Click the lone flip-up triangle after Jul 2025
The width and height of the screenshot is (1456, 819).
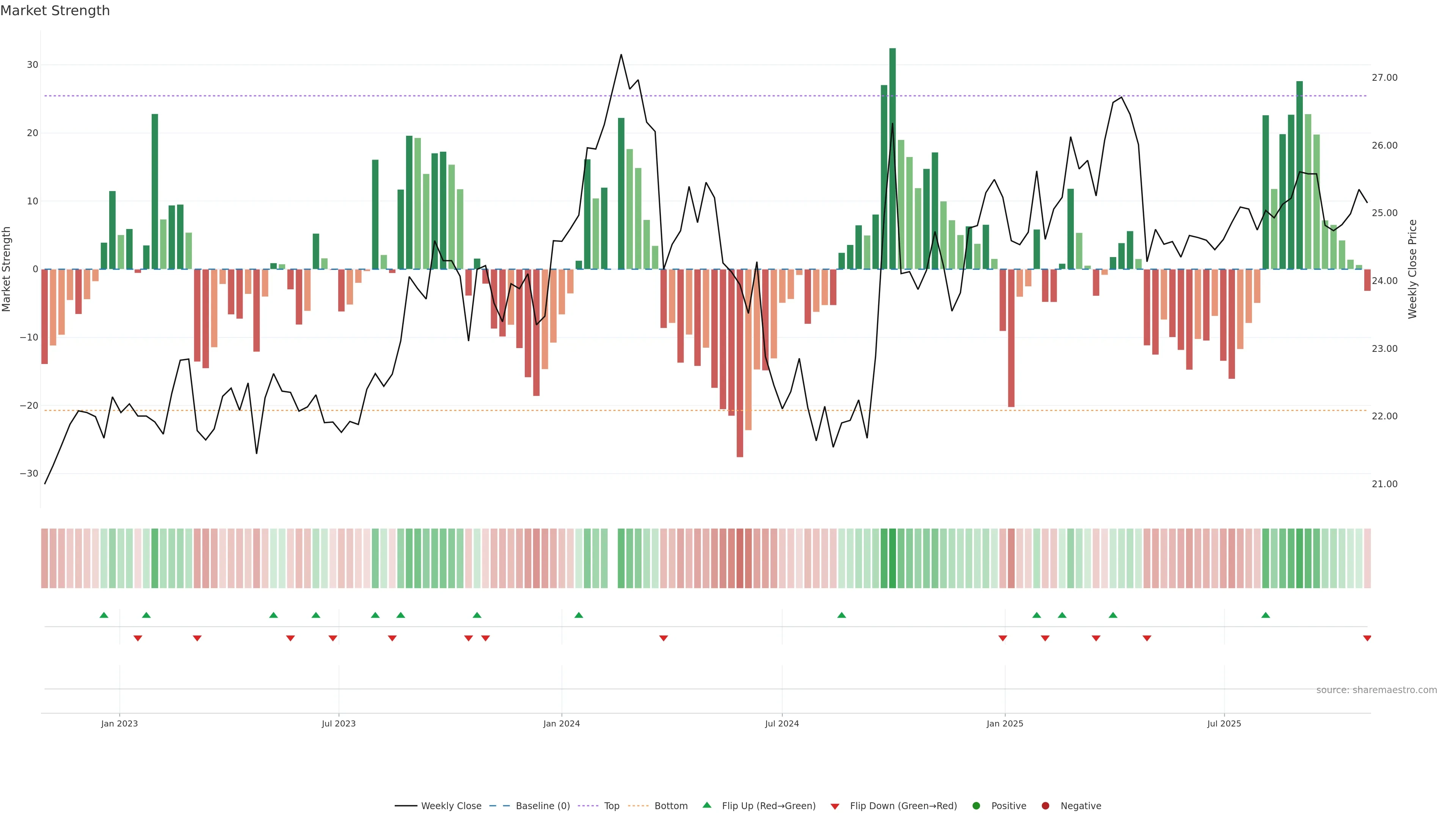(1266, 615)
